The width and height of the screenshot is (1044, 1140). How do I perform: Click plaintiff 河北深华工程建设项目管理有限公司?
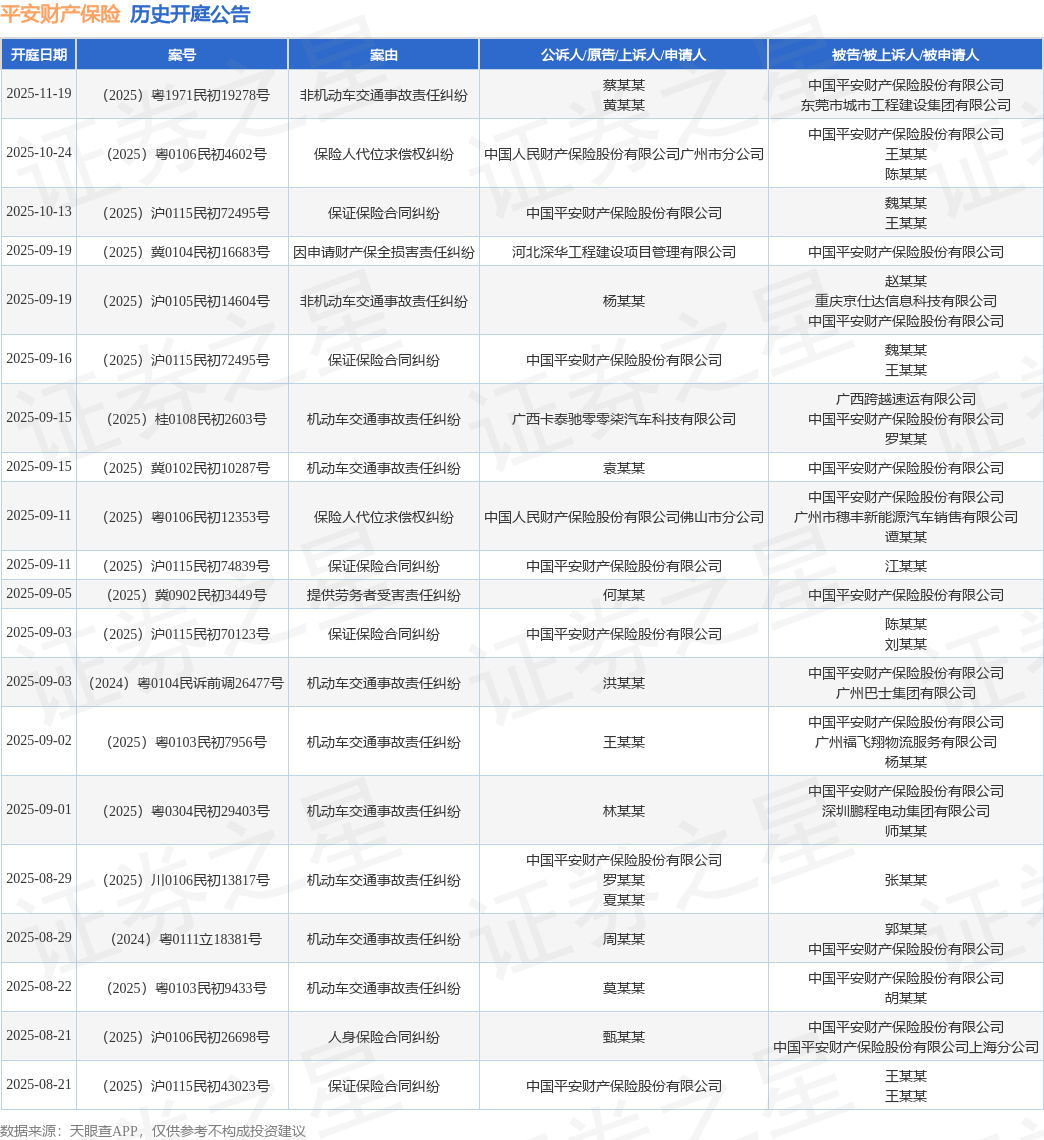click(x=624, y=252)
